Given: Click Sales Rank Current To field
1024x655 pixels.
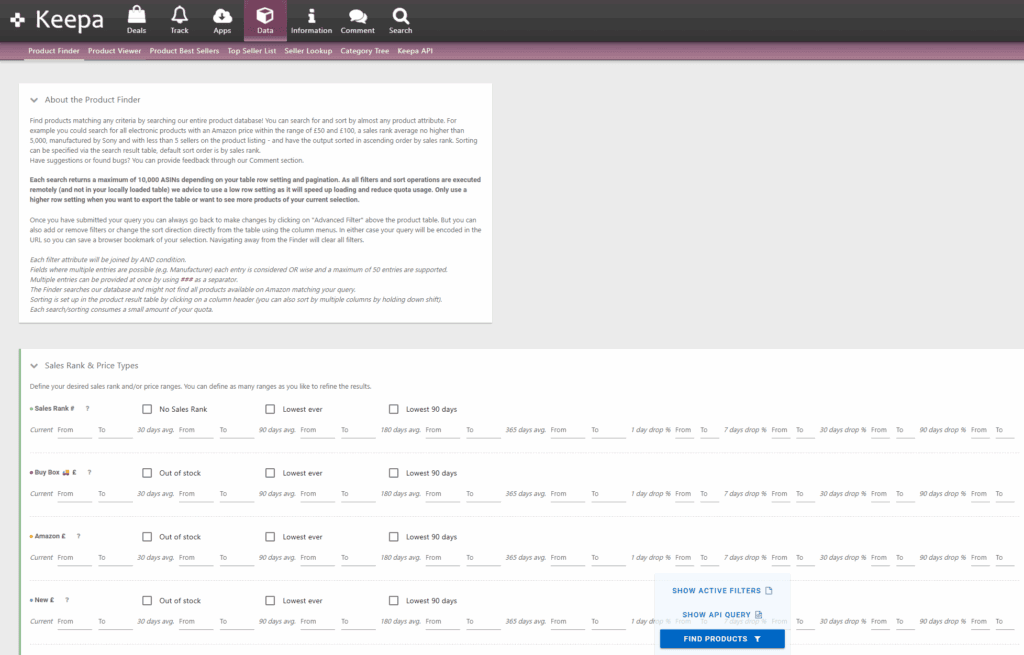Looking at the screenshot, I should 115,430.
